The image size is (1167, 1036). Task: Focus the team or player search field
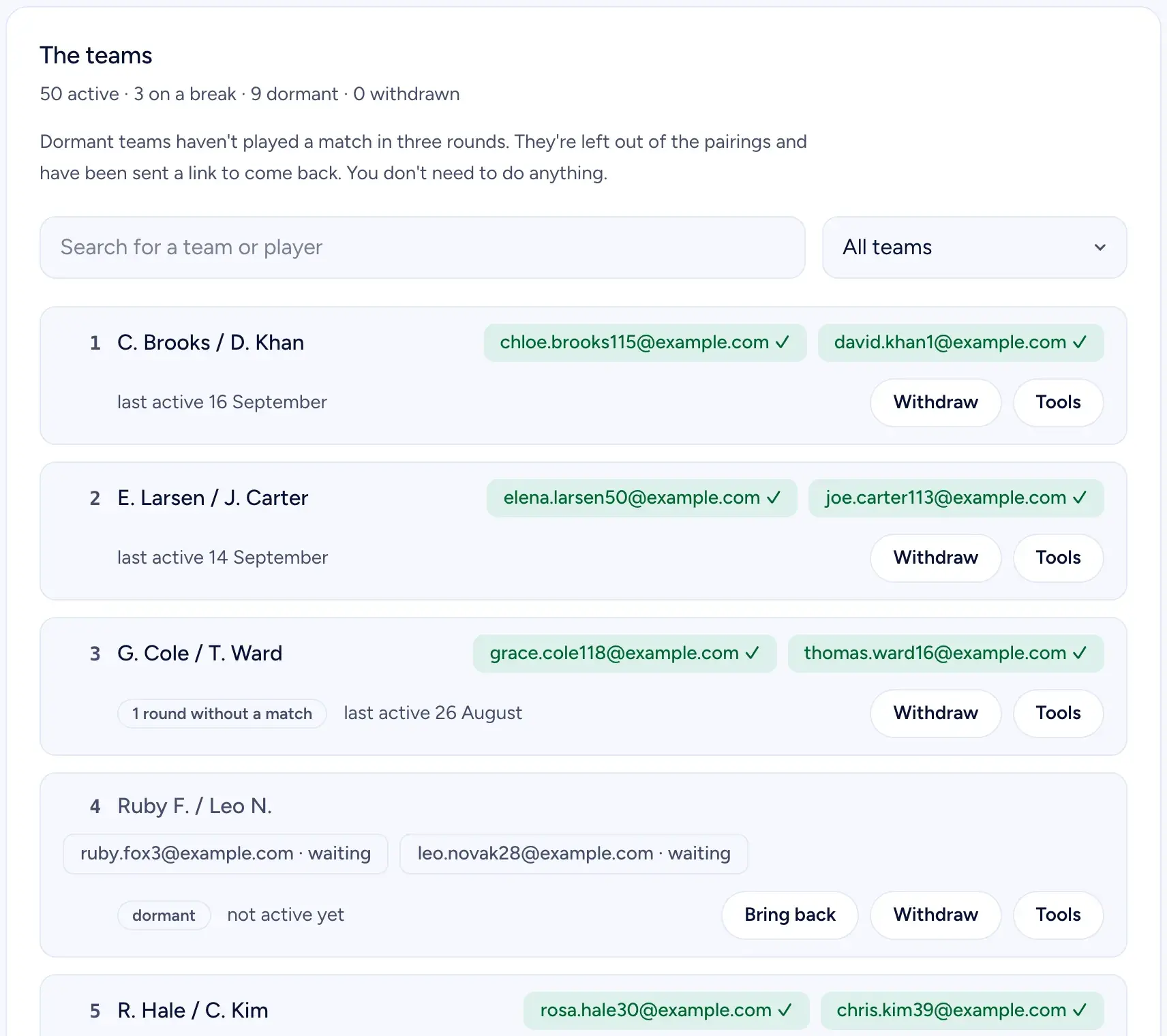423,247
